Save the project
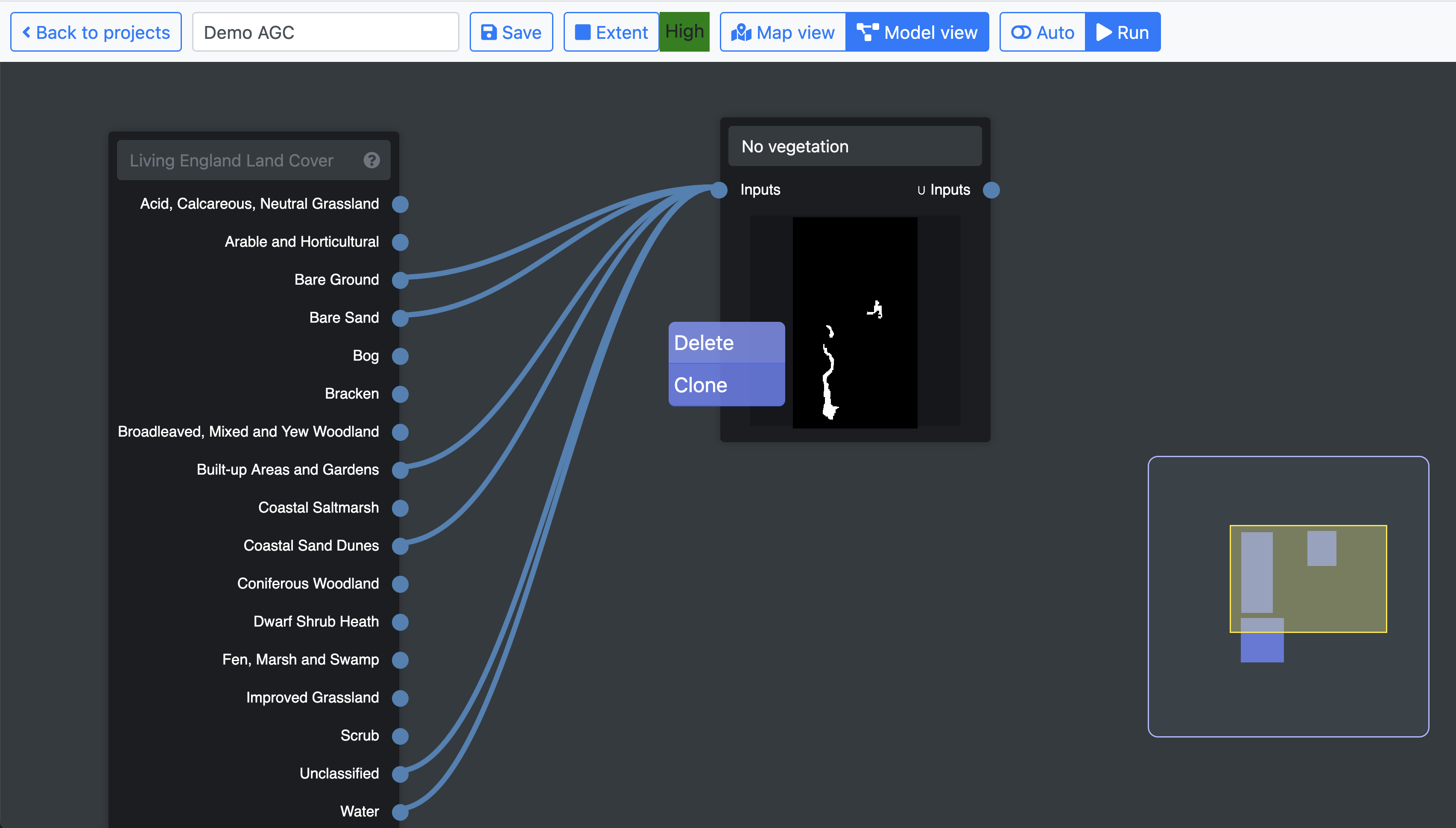The height and width of the screenshot is (828, 1456). tap(511, 32)
